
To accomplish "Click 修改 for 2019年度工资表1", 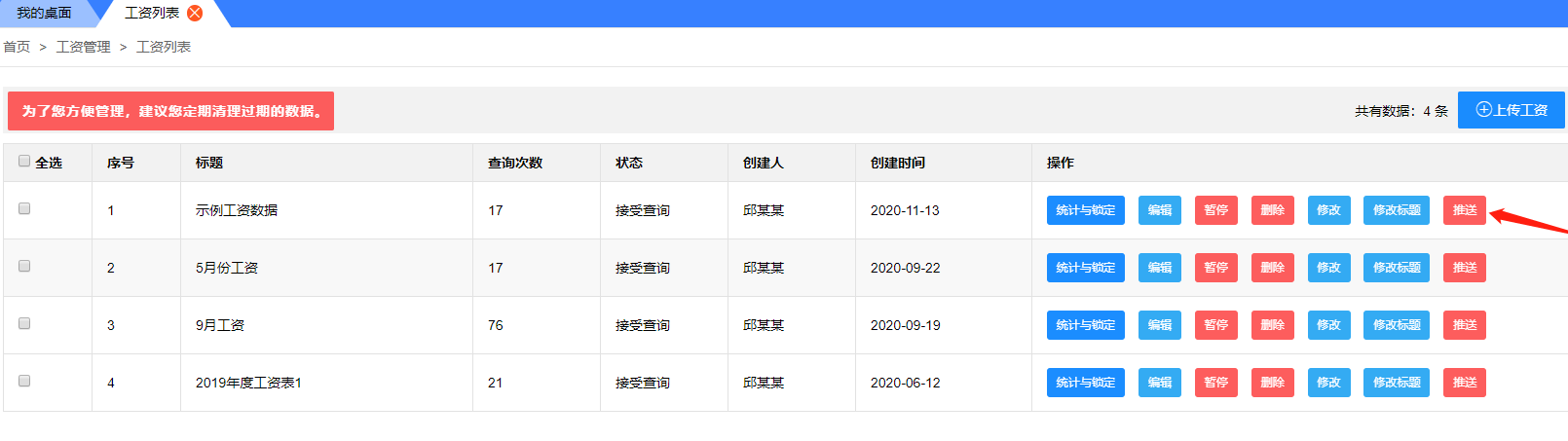I will pyautogui.click(x=1329, y=383).
